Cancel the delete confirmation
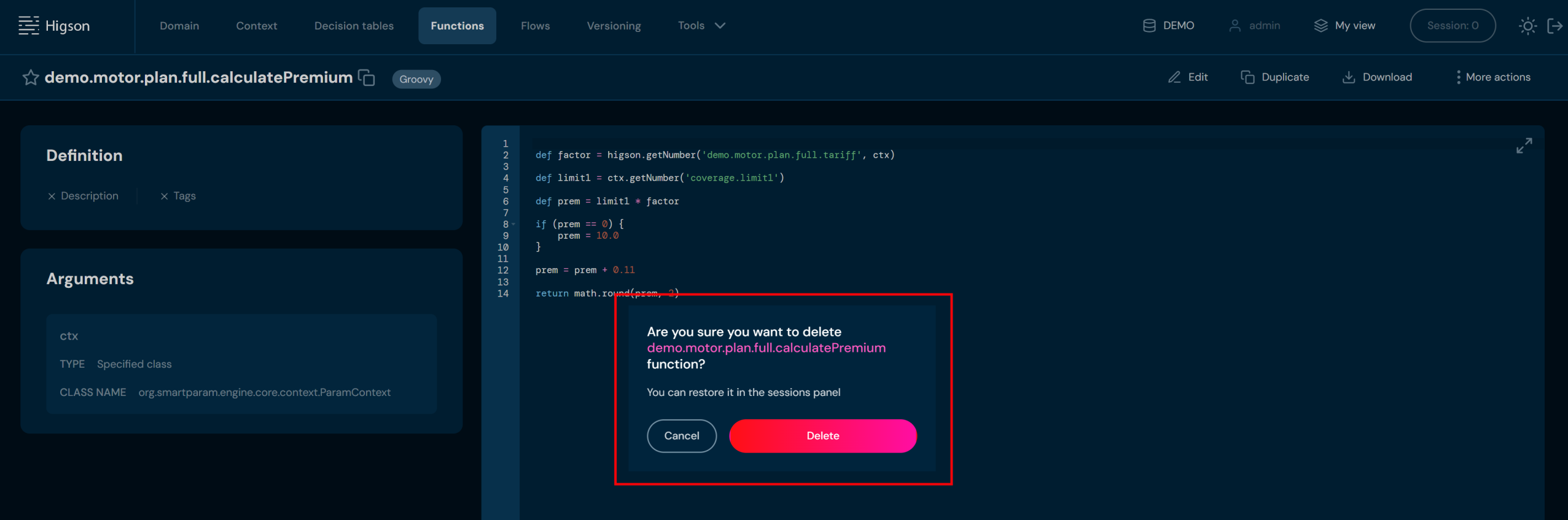Image resolution: width=1568 pixels, height=520 pixels. click(681, 436)
